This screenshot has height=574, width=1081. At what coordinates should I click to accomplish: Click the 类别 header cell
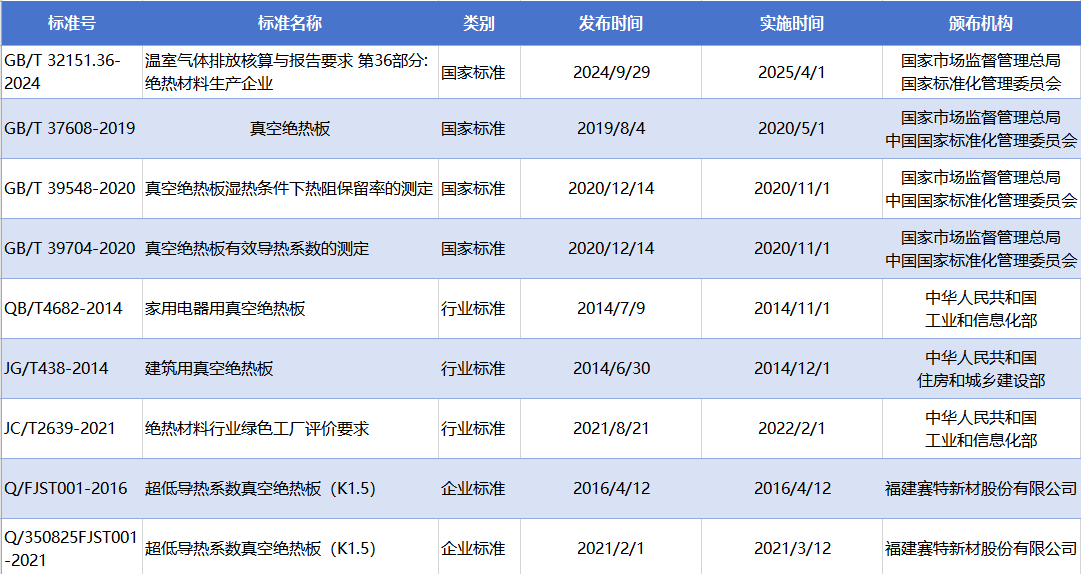(479, 23)
